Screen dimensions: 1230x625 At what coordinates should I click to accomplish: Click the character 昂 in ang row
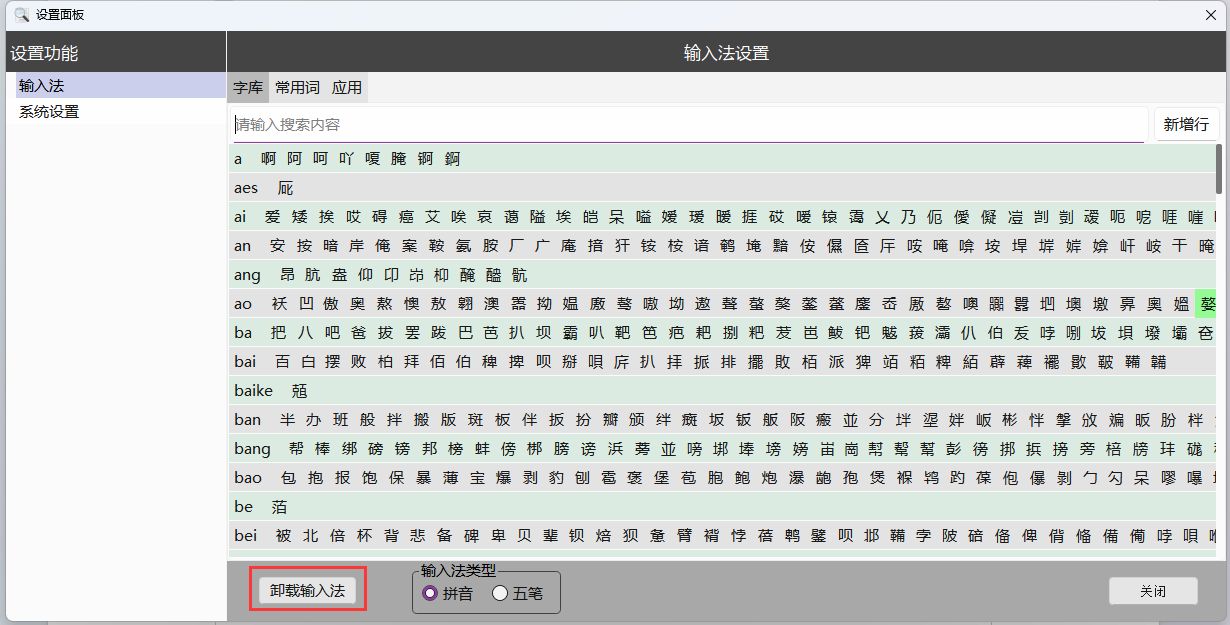[287, 275]
